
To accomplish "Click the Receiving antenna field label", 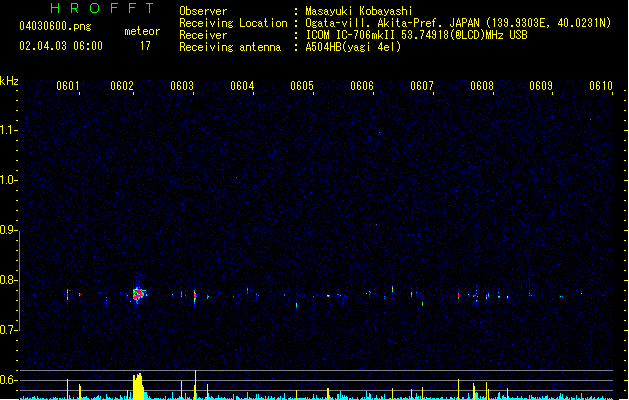I will click(230, 47).
